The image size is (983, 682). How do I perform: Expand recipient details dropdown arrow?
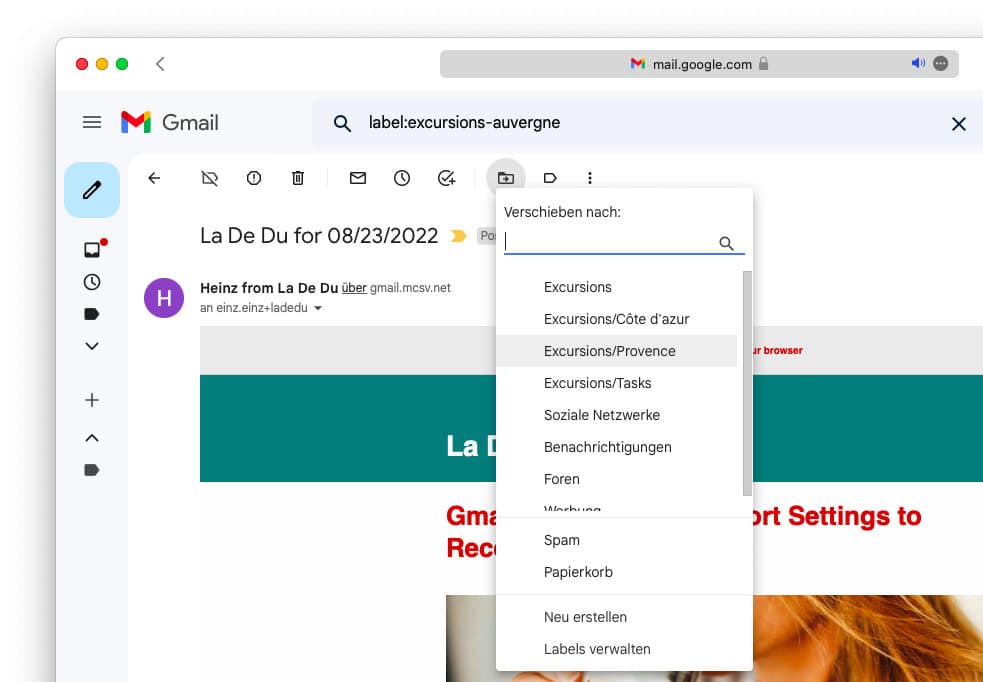pos(318,308)
